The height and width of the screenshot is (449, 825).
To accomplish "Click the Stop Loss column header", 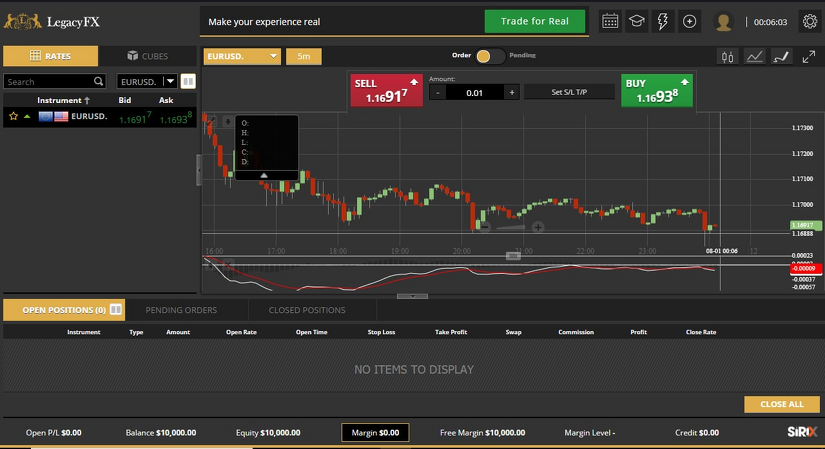I will coord(381,332).
